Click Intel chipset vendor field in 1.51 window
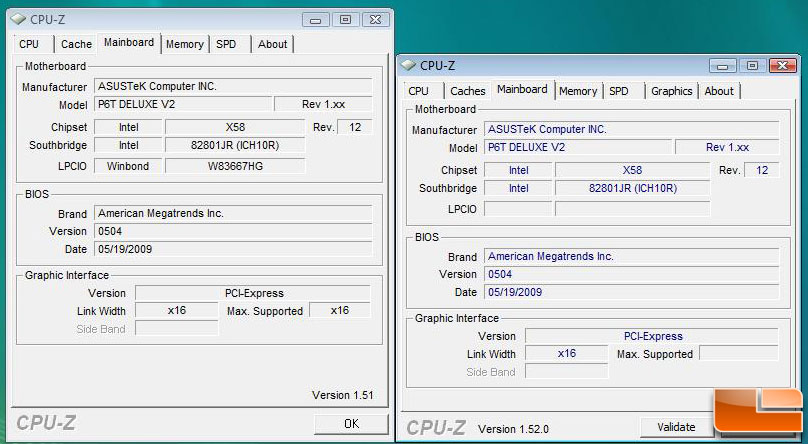The width and height of the screenshot is (808, 444). [x=128, y=127]
